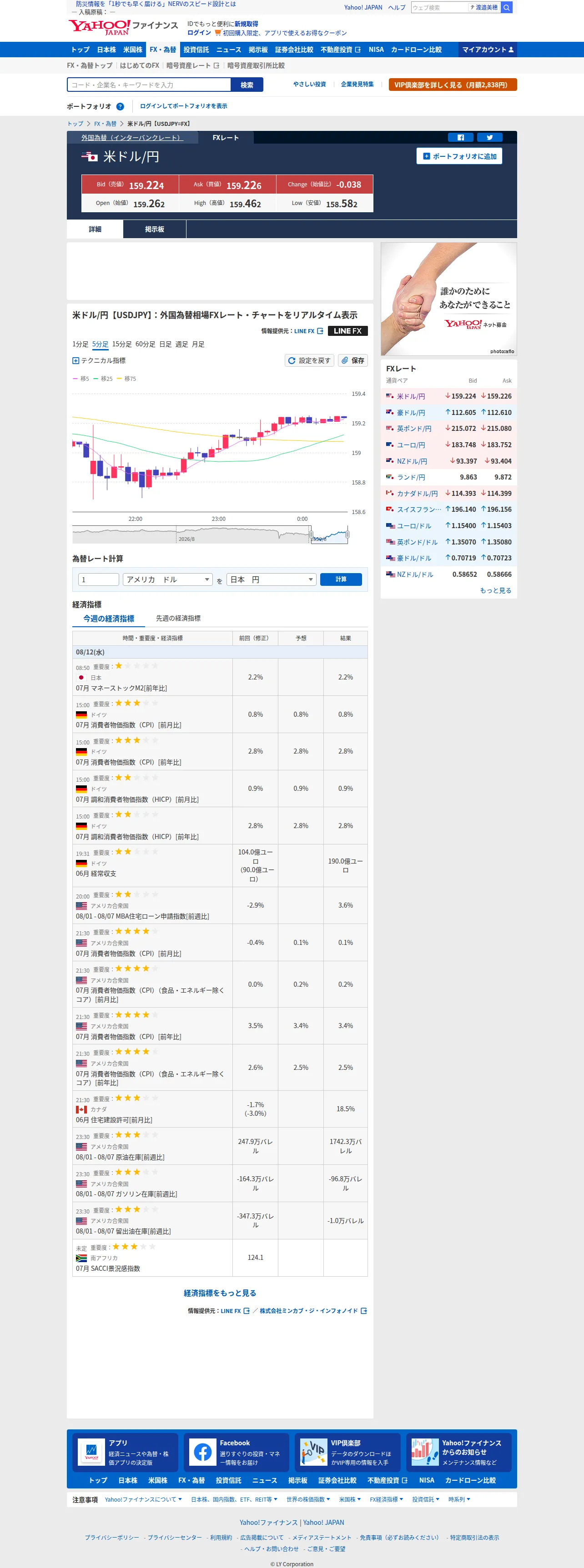Screen dimensions: 584x1568
Task: Click the flag icon beside ランド/円
Action: pos(390,477)
